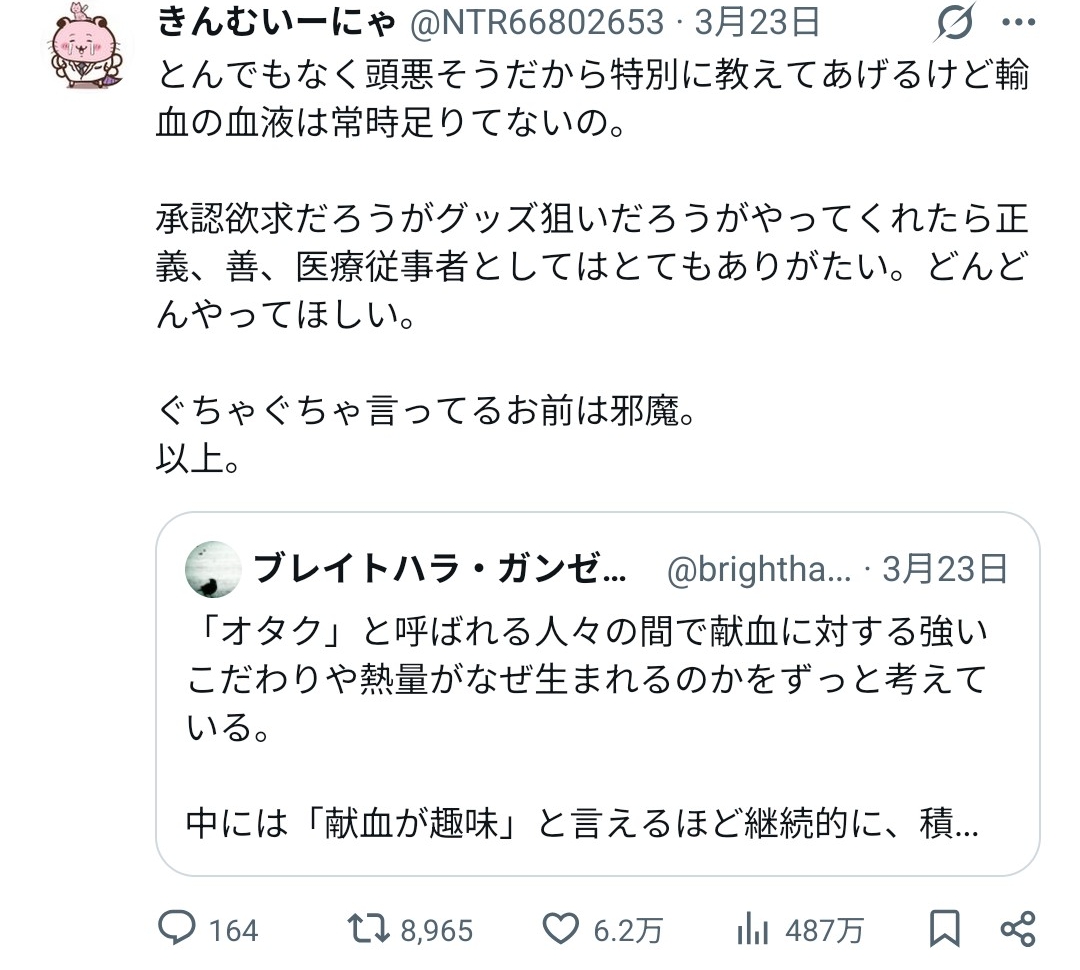View analytics via bar chart icon
This screenshot has height=970, width=1080.
click(752, 929)
